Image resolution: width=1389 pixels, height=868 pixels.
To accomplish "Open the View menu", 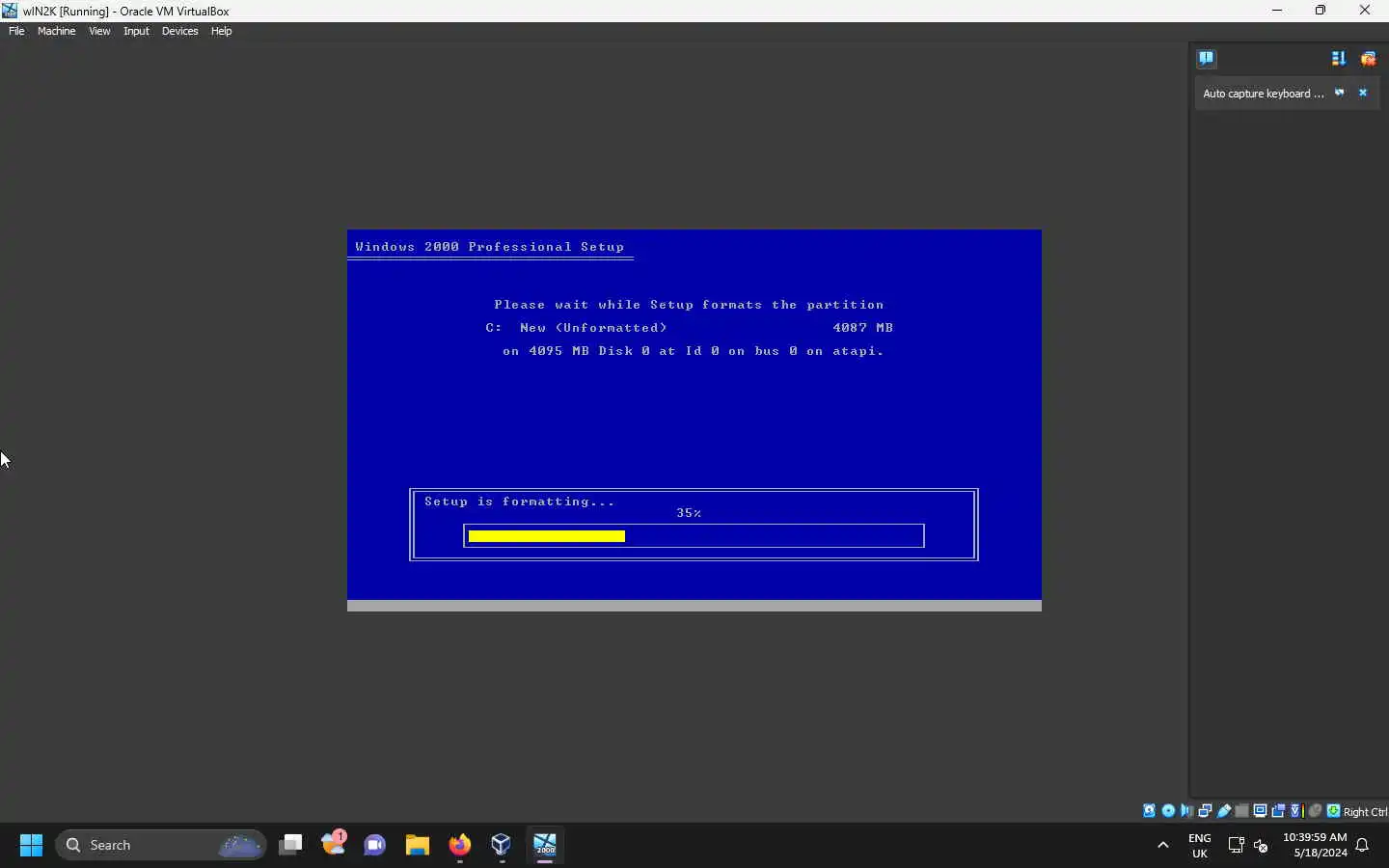I will [x=99, y=31].
